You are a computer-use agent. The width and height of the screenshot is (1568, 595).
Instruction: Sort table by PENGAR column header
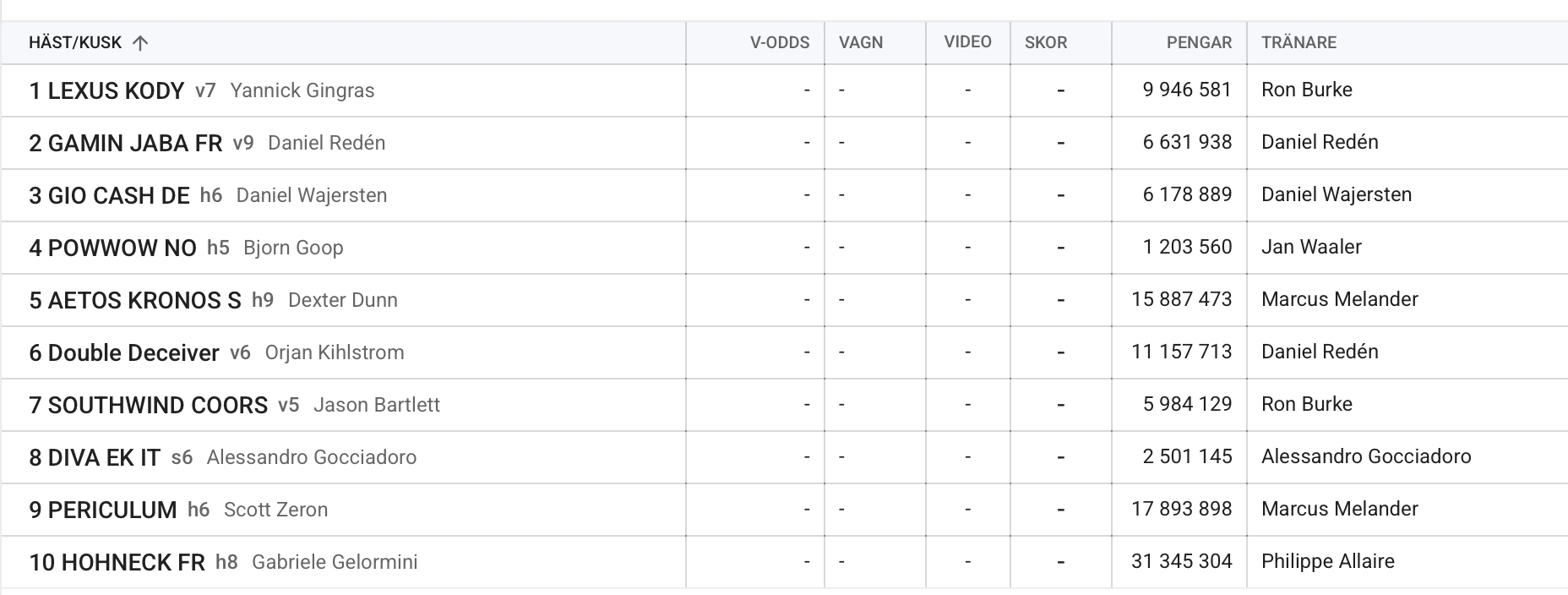pyautogui.click(x=1199, y=42)
